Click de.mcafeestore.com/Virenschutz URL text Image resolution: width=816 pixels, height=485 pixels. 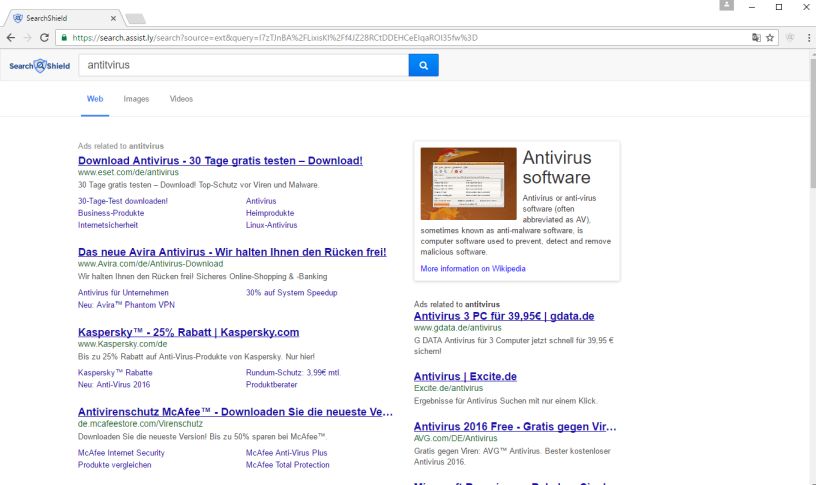[141, 424]
